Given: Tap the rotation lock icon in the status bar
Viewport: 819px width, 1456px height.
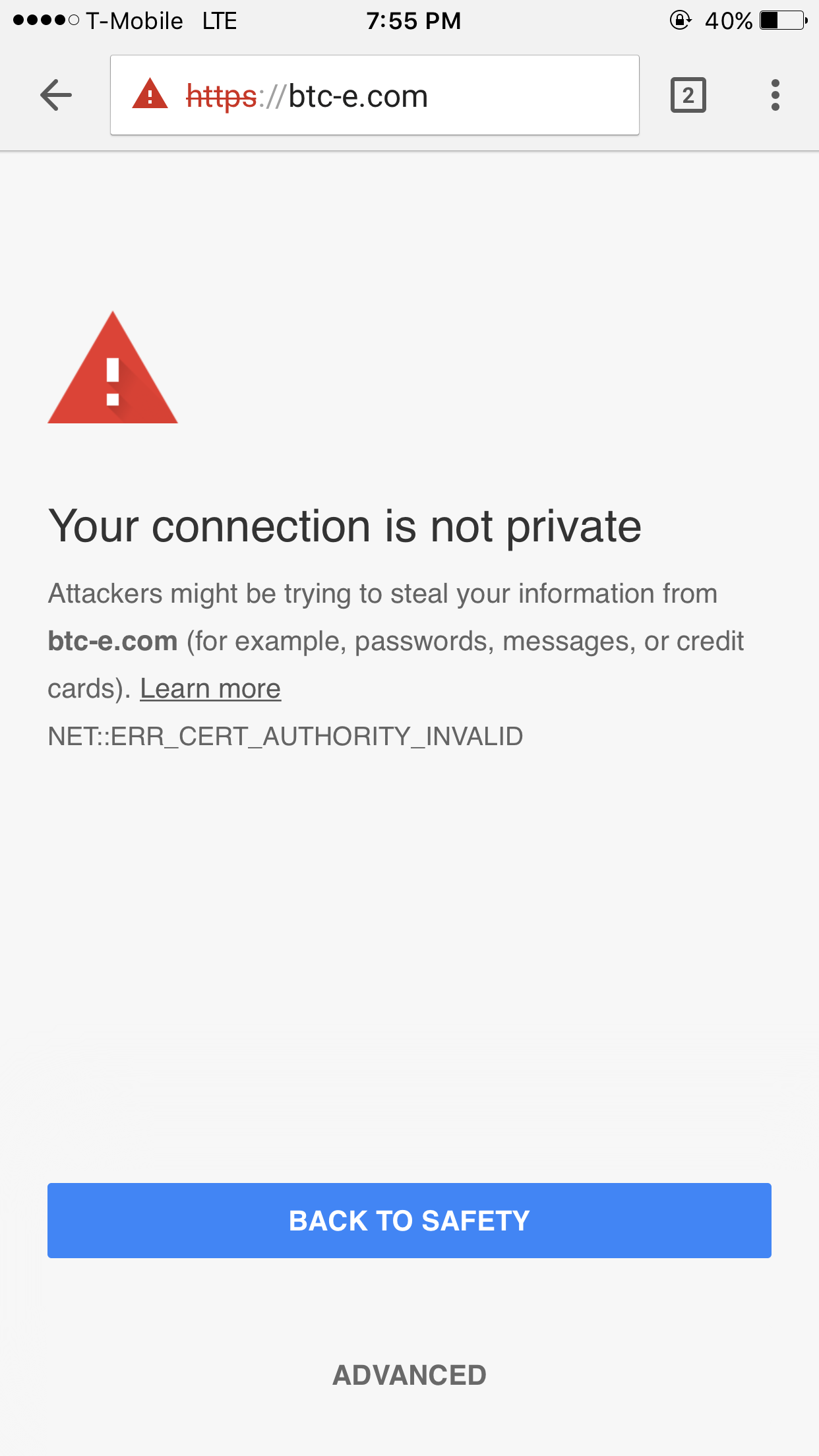Looking at the screenshot, I should (681, 20).
